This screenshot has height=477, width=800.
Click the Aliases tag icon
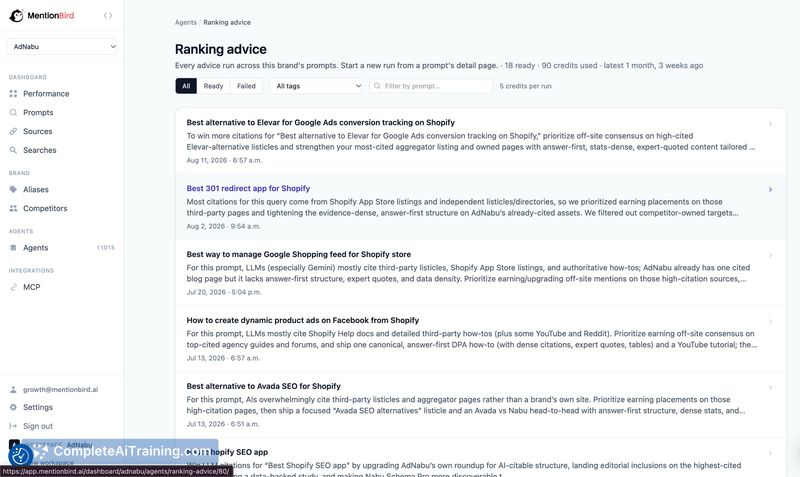coord(13,190)
